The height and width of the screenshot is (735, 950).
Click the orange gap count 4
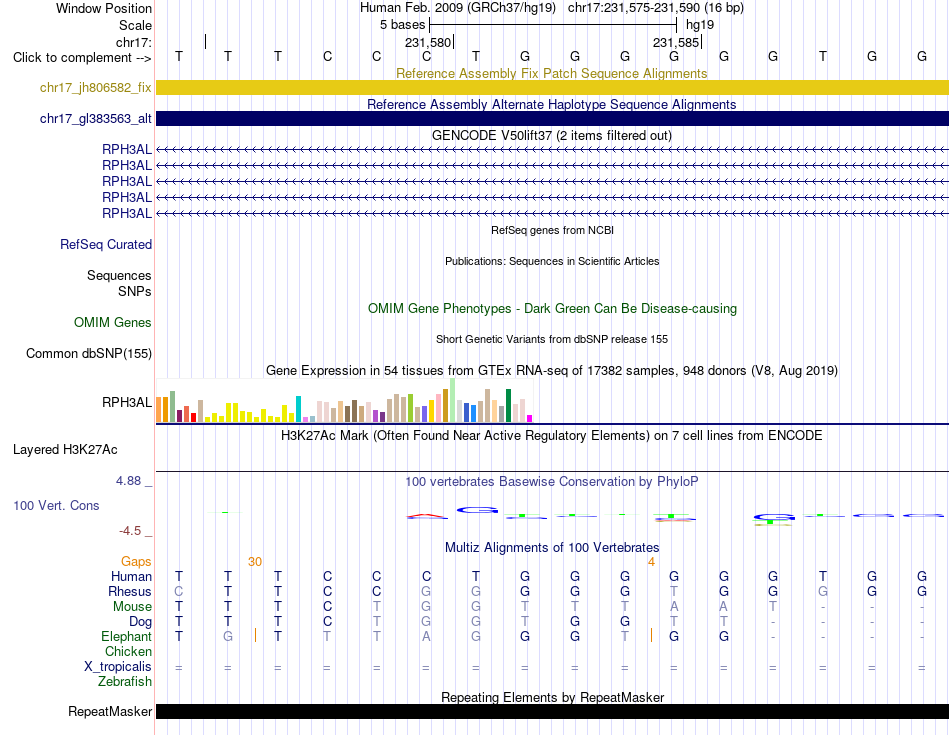651,562
